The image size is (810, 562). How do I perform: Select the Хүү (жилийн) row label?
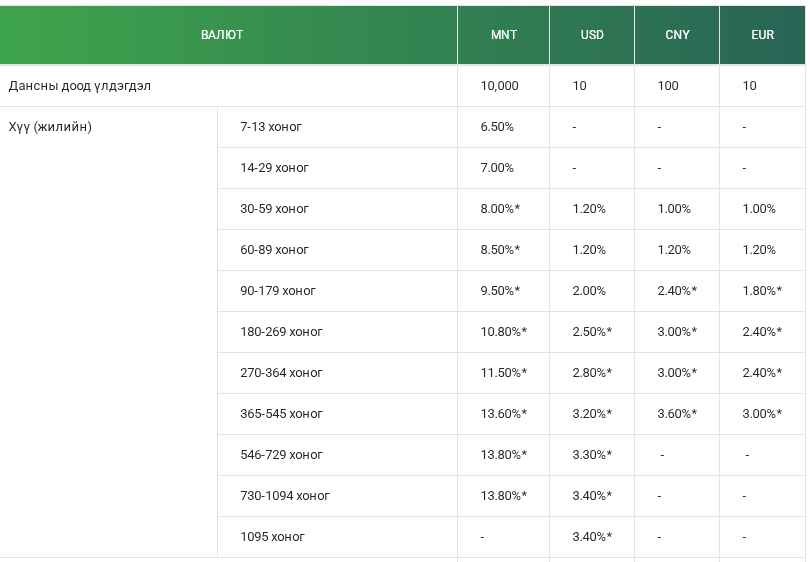(x=50, y=127)
